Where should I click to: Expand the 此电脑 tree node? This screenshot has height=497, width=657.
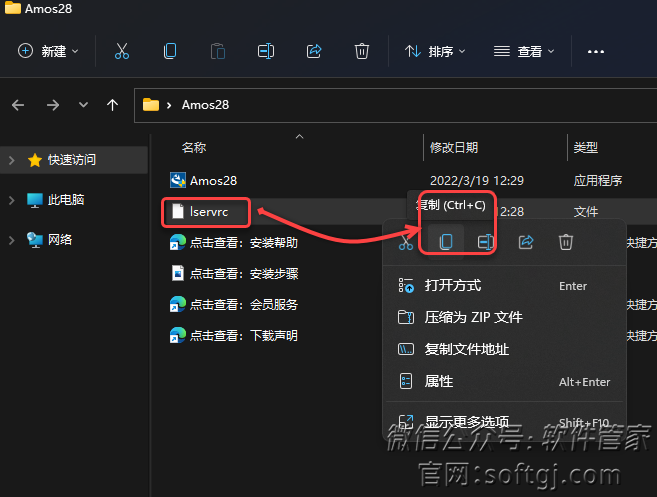coord(12,200)
